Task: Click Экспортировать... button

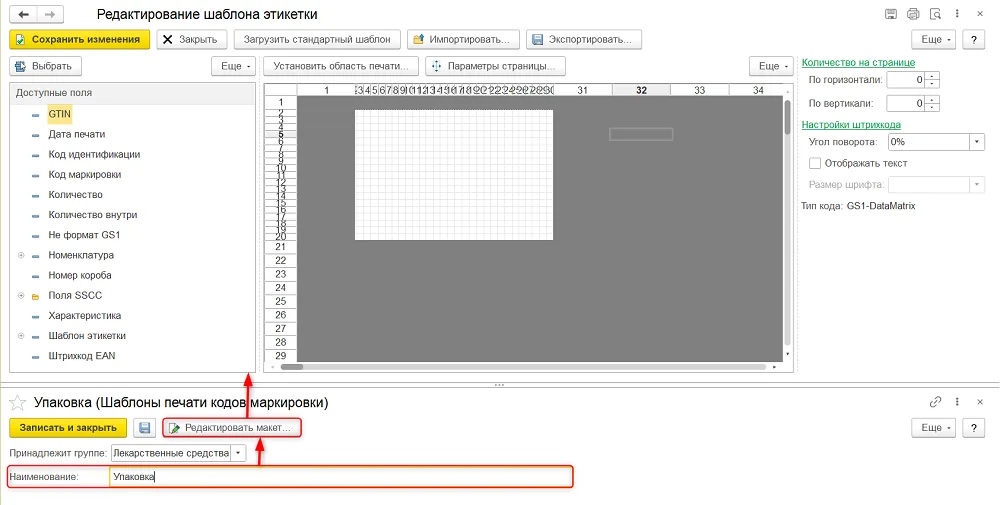Action: [x=584, y=40]
